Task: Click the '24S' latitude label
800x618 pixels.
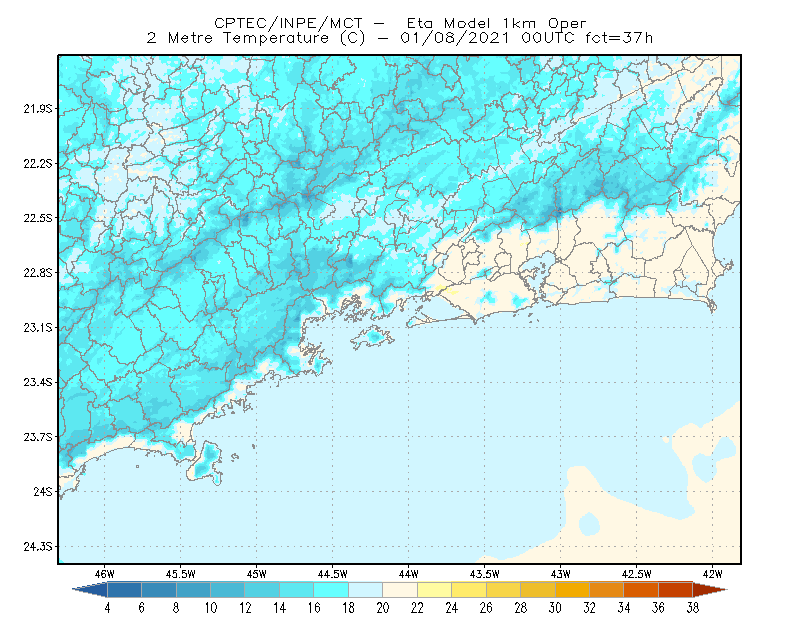Action: tap(43, 491)
